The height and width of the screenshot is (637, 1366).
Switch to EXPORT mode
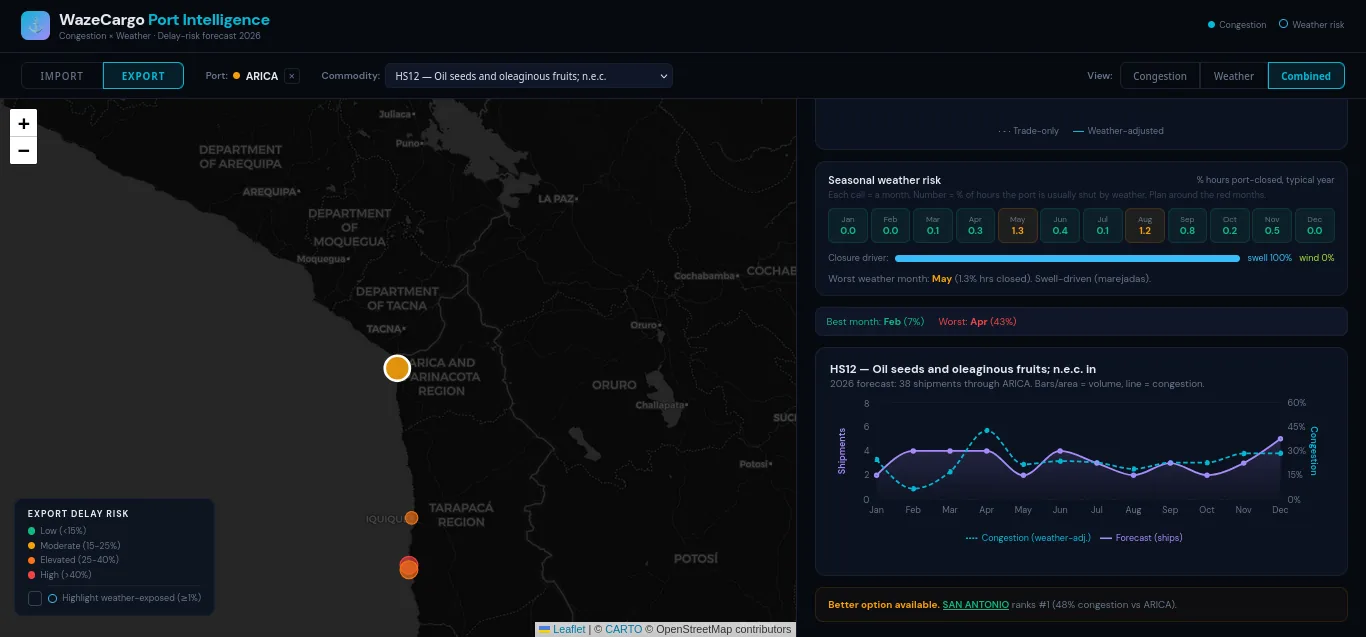pos(143,76)
